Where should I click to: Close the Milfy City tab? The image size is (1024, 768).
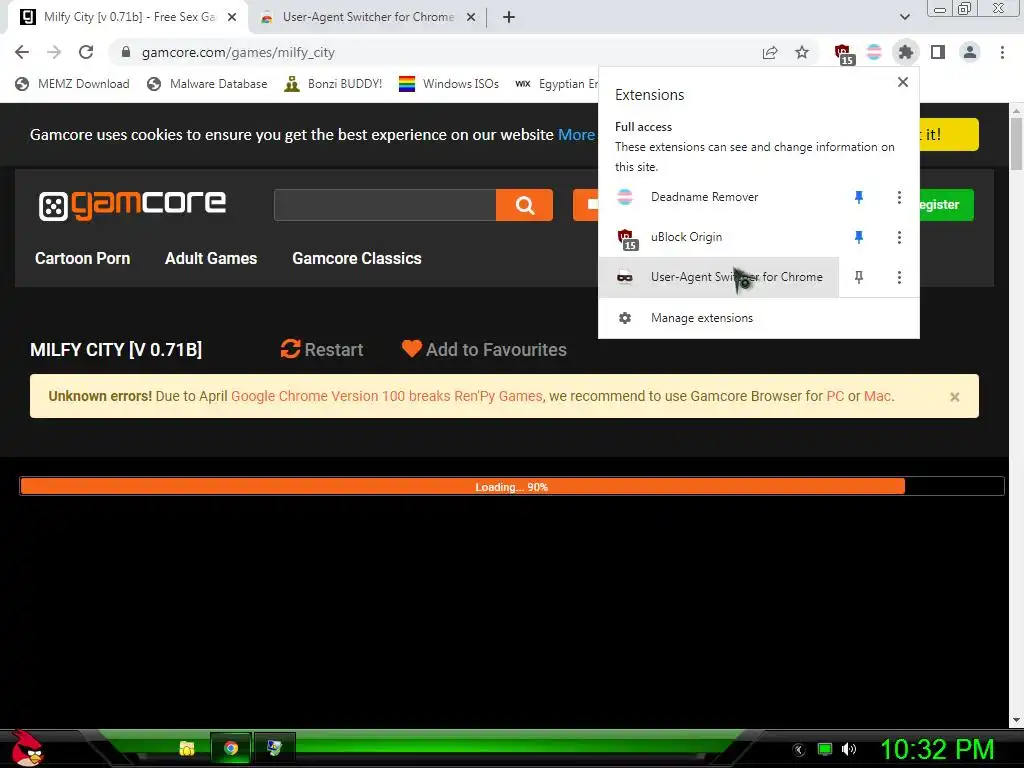[232, 17]
